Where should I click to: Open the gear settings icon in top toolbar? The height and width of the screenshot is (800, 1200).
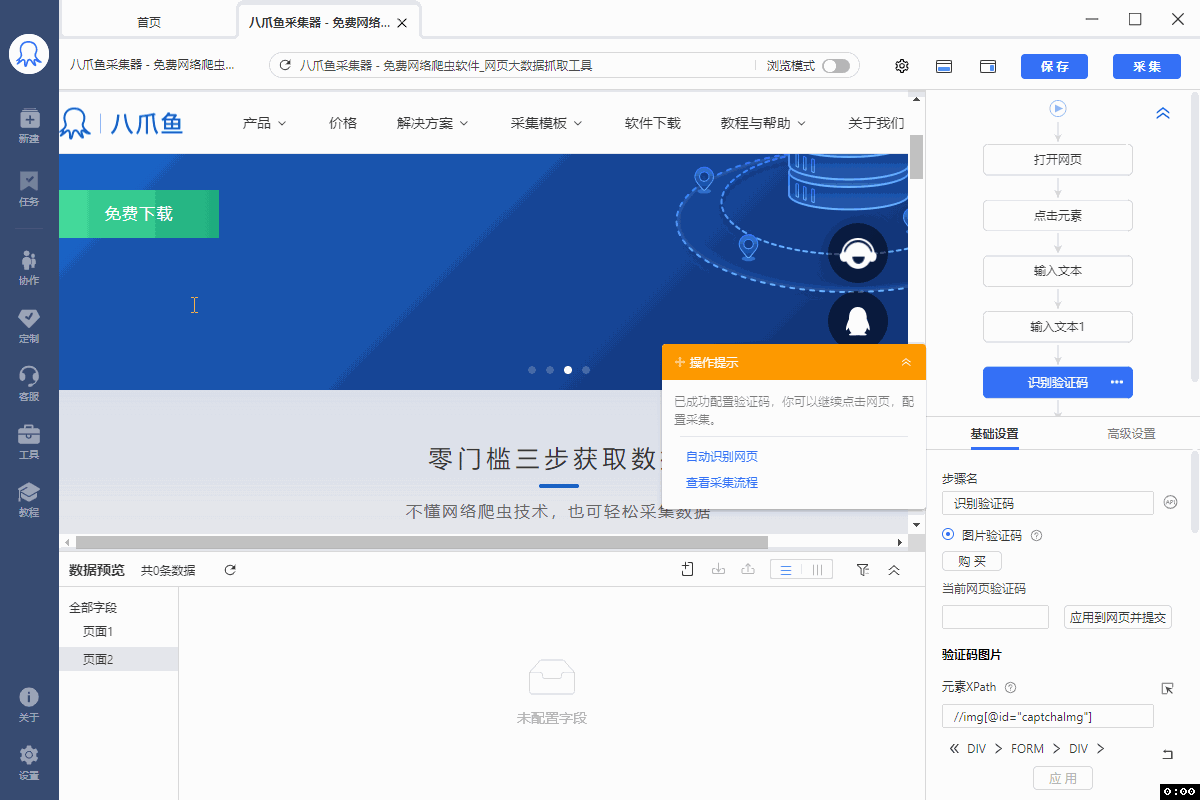tap(902, 66)
